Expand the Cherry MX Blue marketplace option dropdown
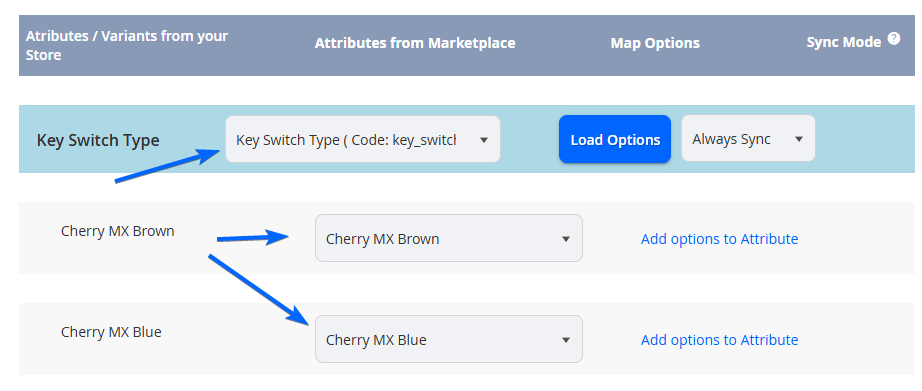 [x=449, y=339]
